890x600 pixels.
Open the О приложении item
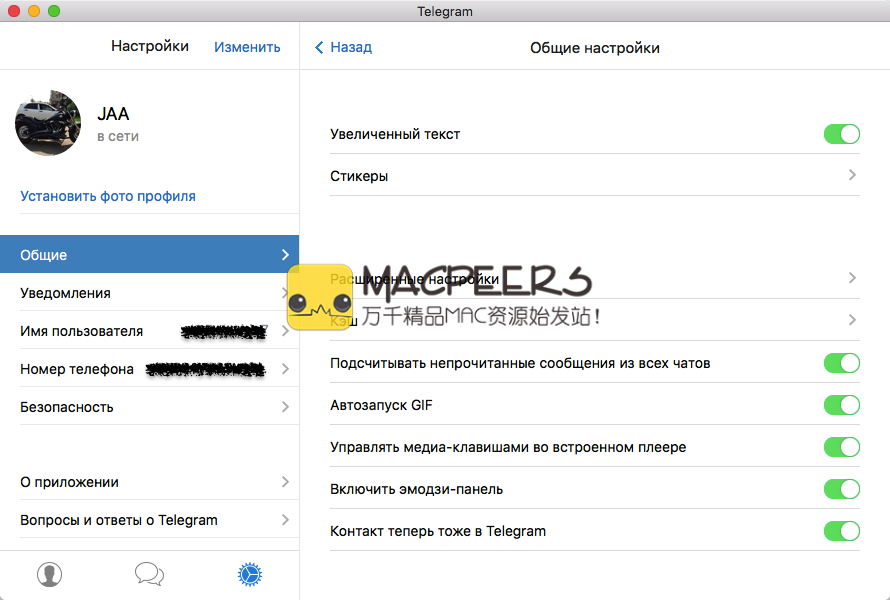(149, 482)
